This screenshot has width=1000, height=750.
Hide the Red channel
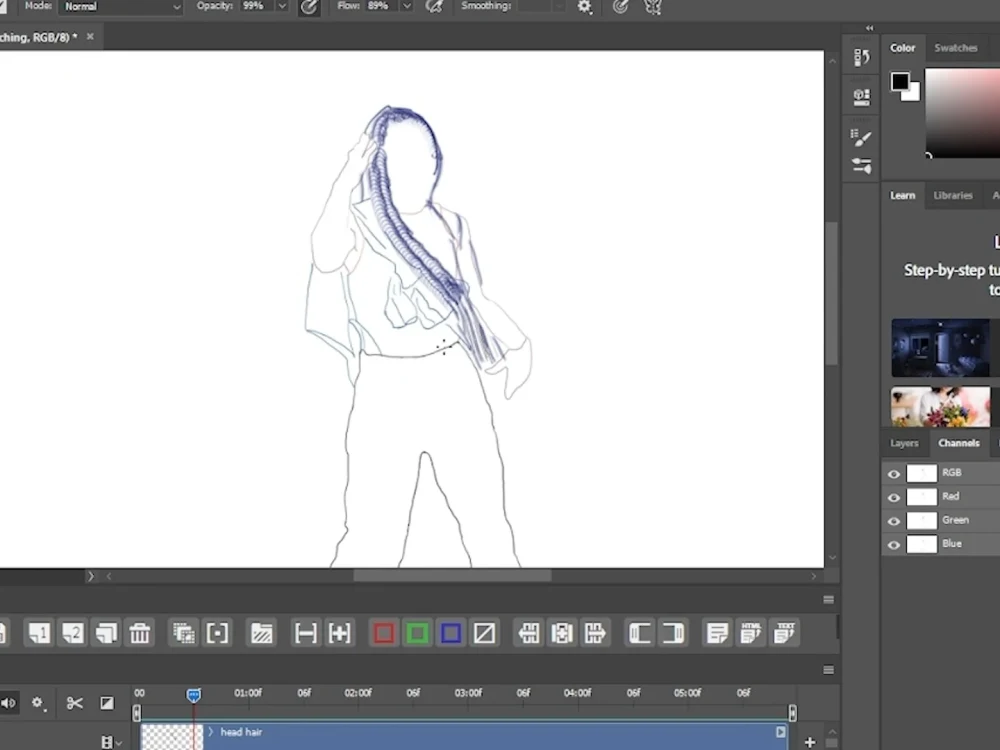coord(893,496)
